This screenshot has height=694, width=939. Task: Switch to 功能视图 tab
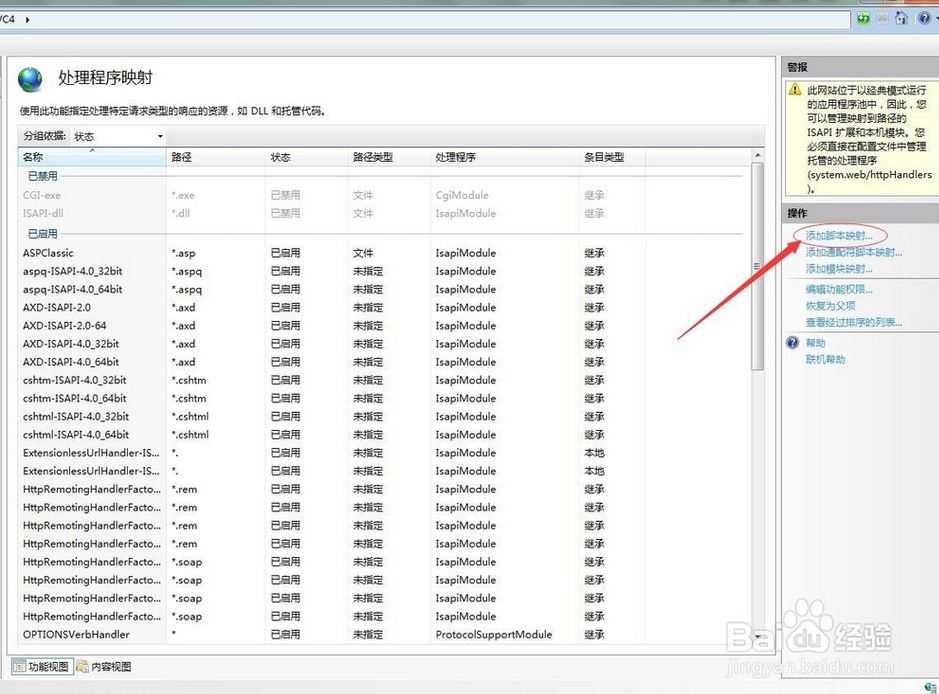pyautogui.click(x=41, y=666)
